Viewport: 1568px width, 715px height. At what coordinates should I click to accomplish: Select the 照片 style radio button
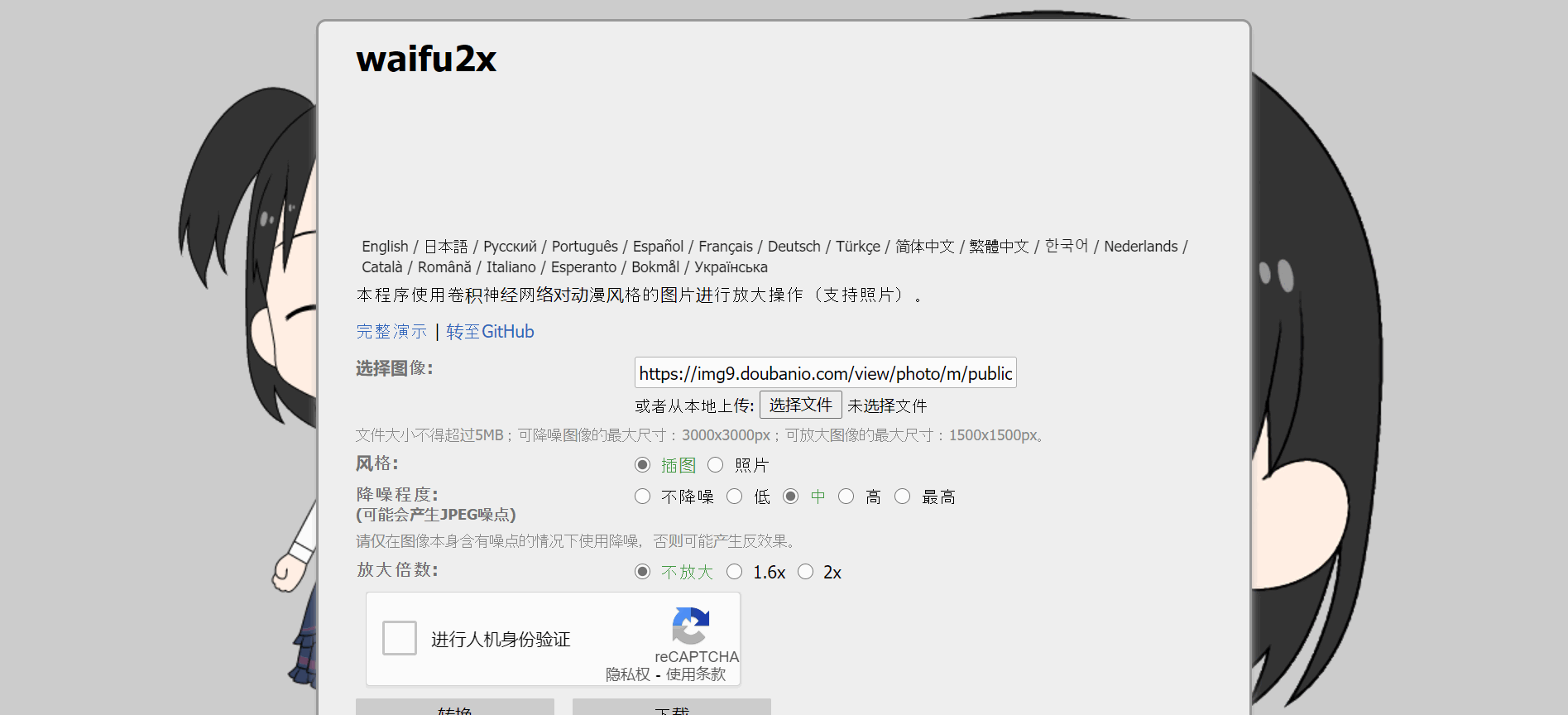[716, 465]
